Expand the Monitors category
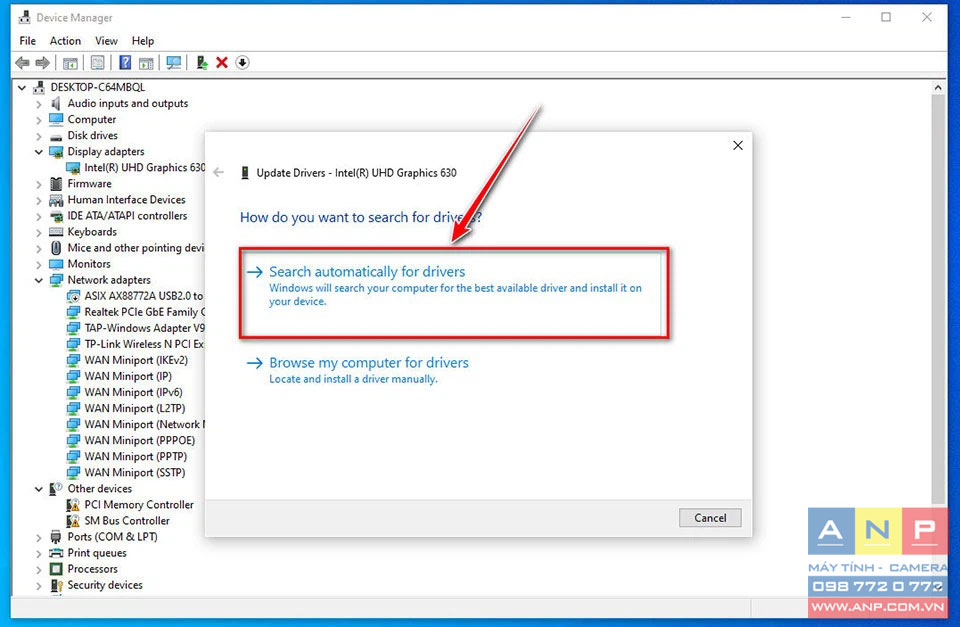Image resolution: width=960 pixels, height=627 pixels. coord(39,265)
